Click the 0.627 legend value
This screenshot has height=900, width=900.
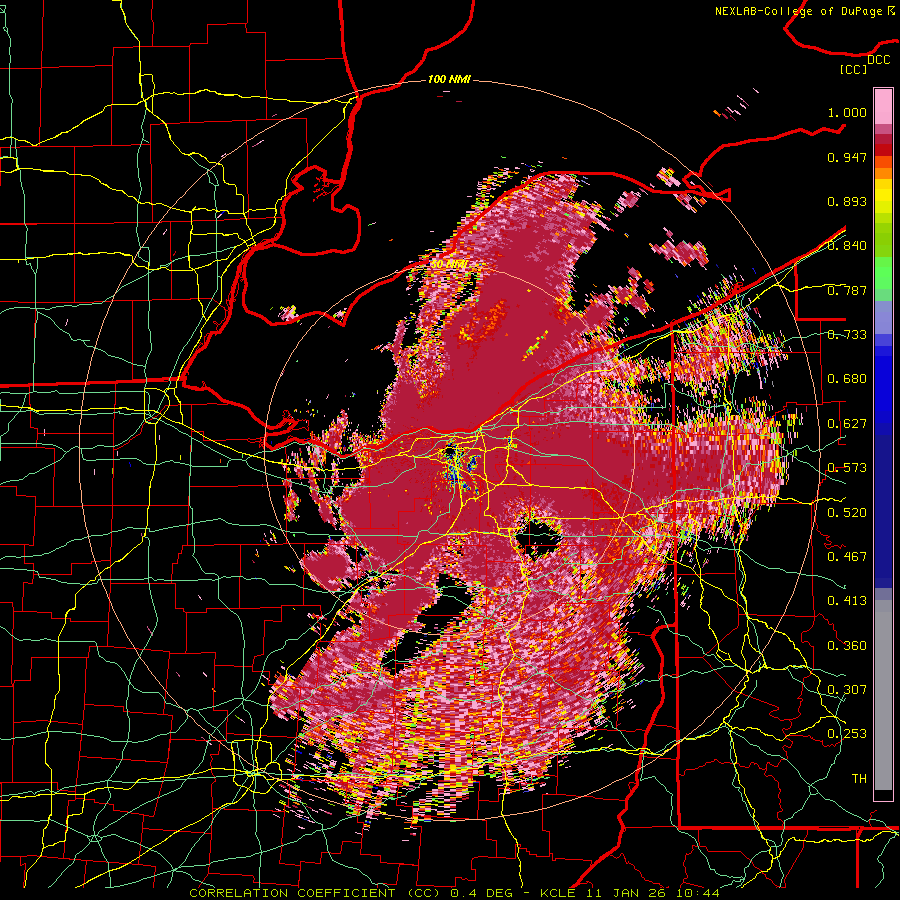pyautogui.click(x=847, y=424)
